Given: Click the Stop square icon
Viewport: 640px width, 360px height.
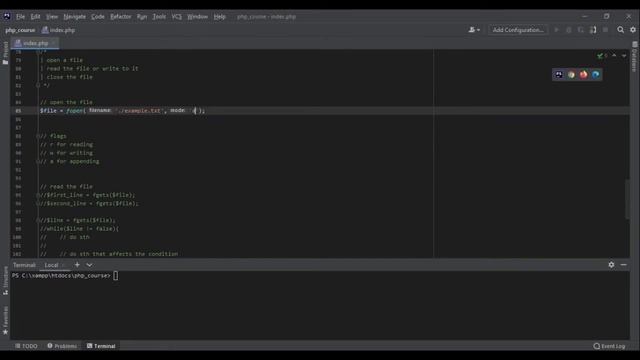Looking at the screenshot, I should pyautogui.click(x=605, y=30).
